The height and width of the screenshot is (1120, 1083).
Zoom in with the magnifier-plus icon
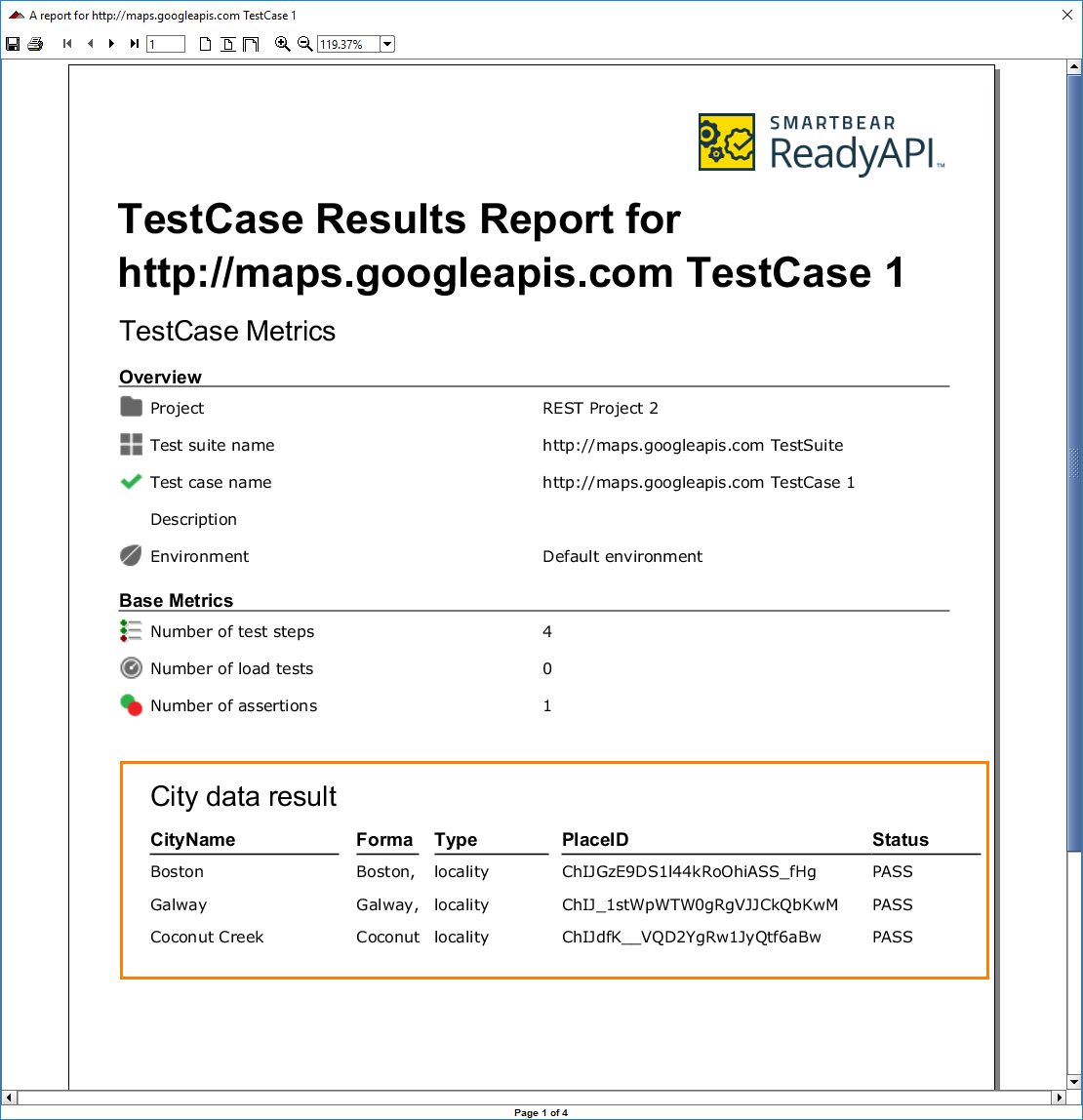point(283,43)
